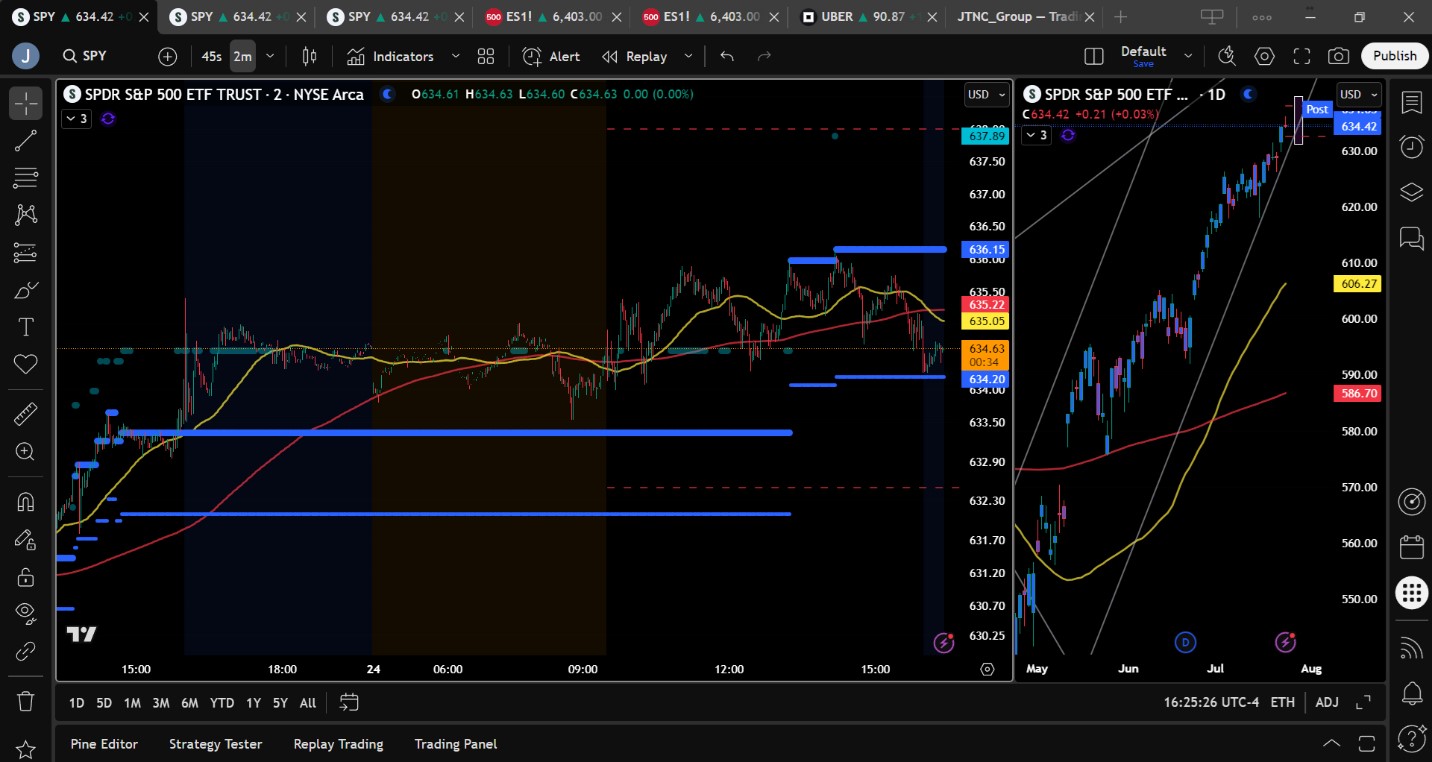Screen dimensions: 1432x762
Task: Create an Alert from the toolbar
Action: coord(551,57)
